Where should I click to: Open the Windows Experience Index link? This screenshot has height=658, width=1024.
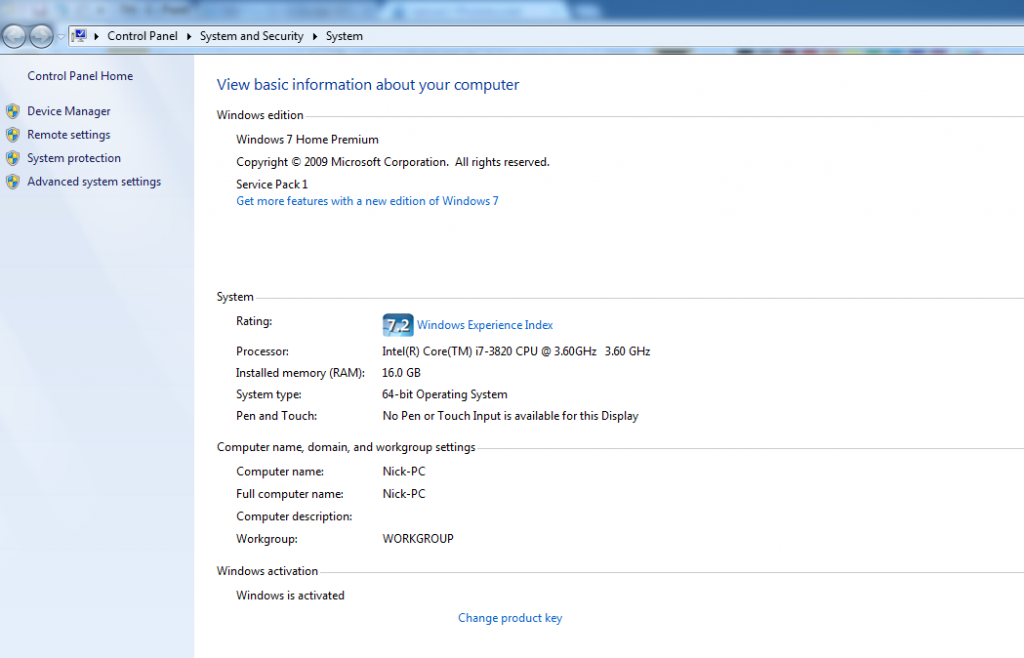tap(485, 325)
